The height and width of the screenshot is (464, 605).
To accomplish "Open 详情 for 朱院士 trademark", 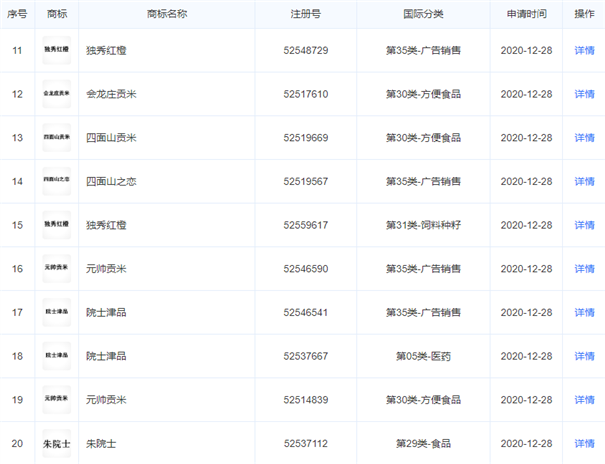I will click(584, 443).
